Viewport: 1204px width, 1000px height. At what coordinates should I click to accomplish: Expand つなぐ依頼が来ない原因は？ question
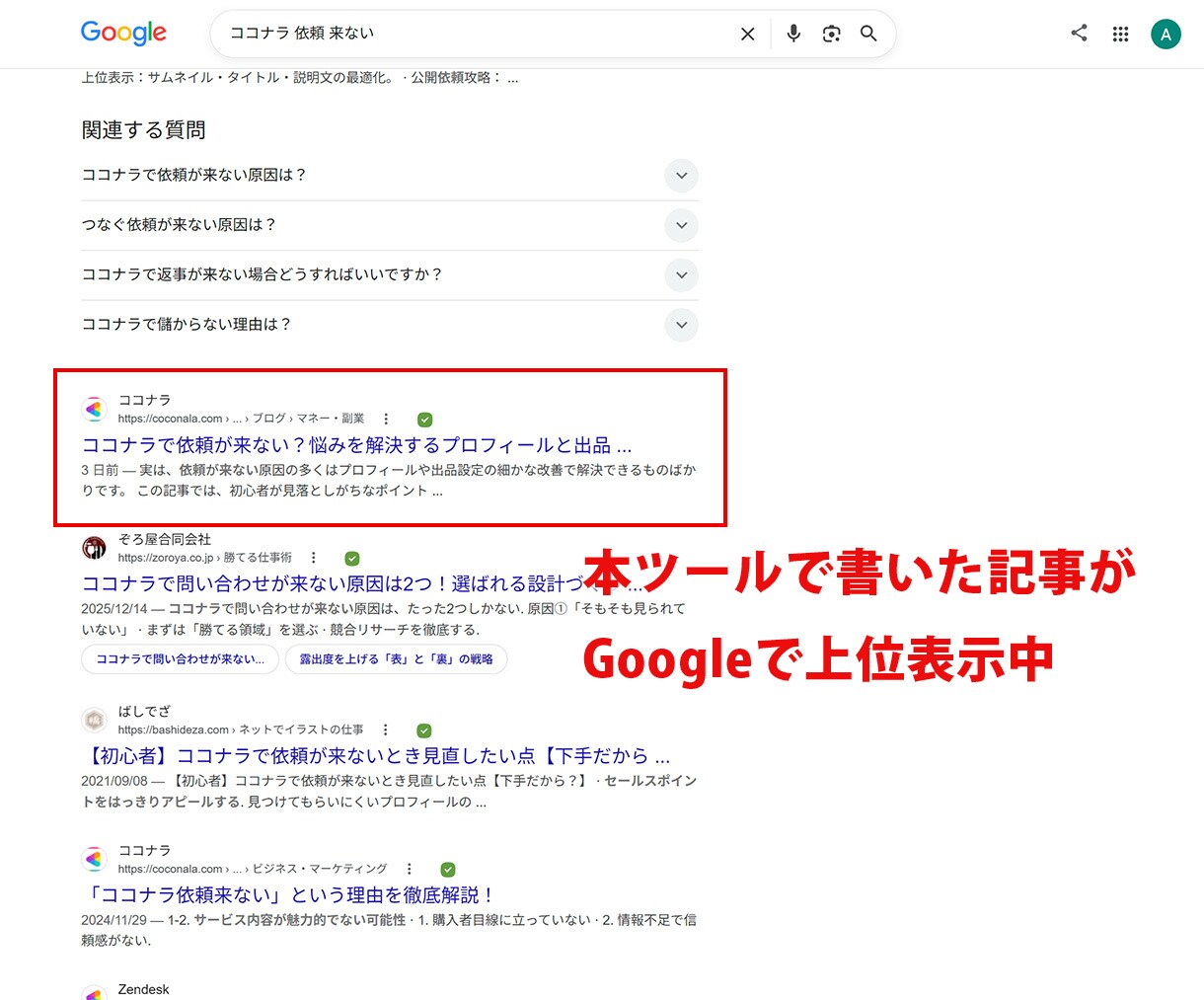[x=390, y=225]
